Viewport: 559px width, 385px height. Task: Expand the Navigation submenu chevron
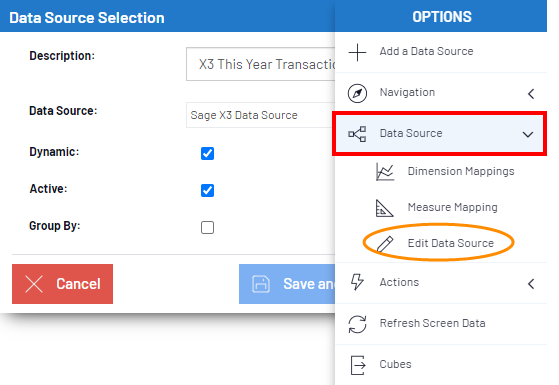[x=531, y=94]
